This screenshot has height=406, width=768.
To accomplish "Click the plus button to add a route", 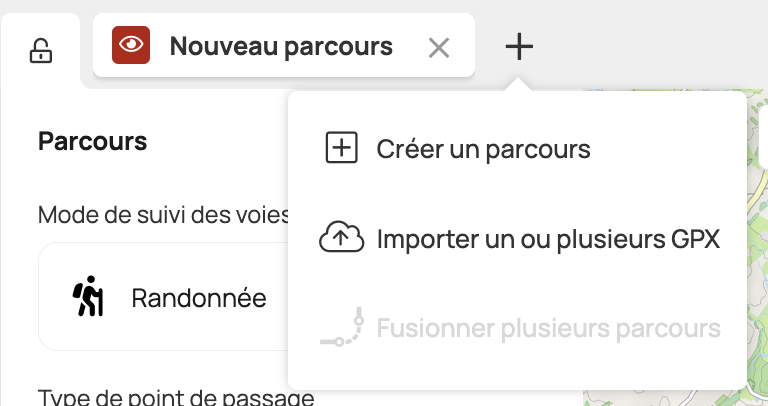I will [x=519, y=46].
